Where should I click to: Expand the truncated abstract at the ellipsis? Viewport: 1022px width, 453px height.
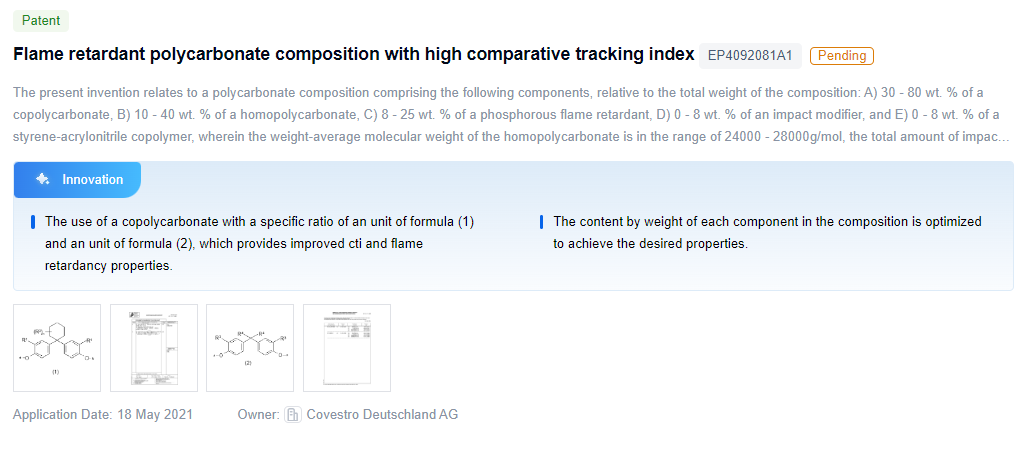pyautogui.click(x=1003, y=137)
